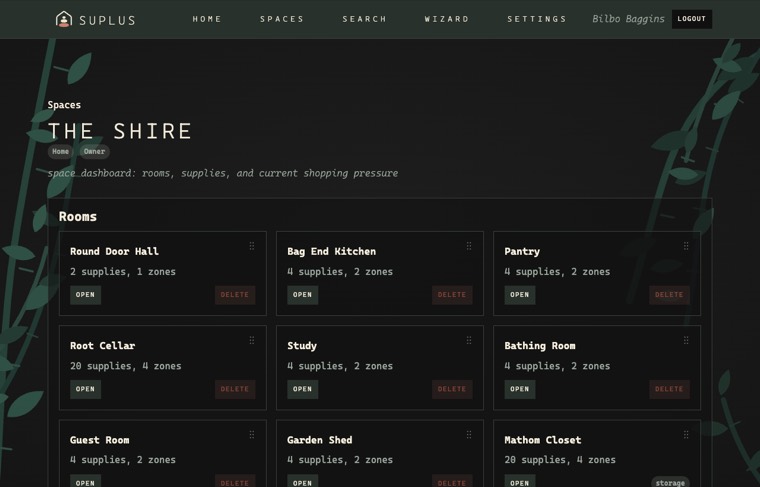Click the Home tag under The Shire

[x=60, y=152]
